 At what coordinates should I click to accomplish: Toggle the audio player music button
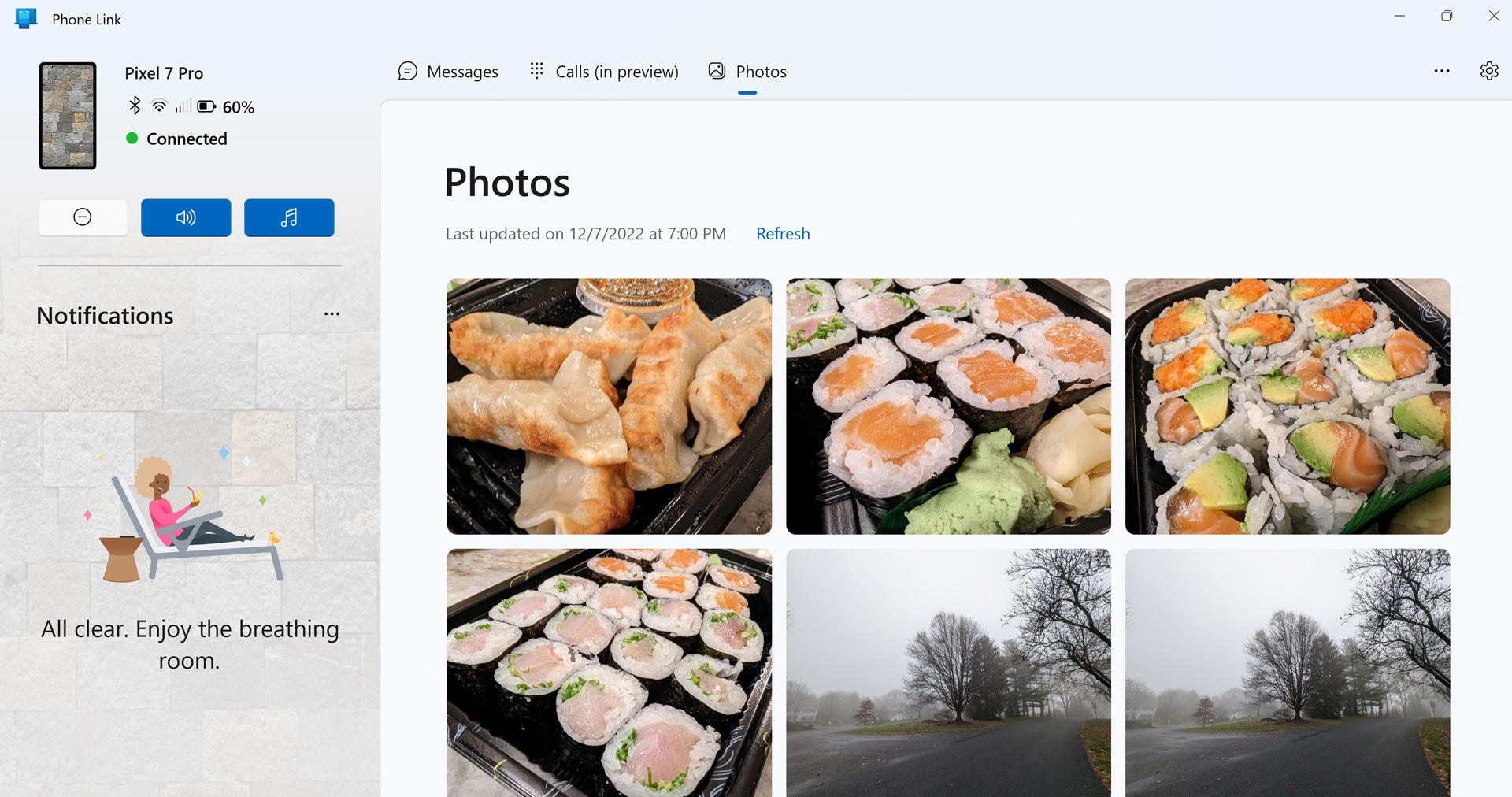(289, 217)
